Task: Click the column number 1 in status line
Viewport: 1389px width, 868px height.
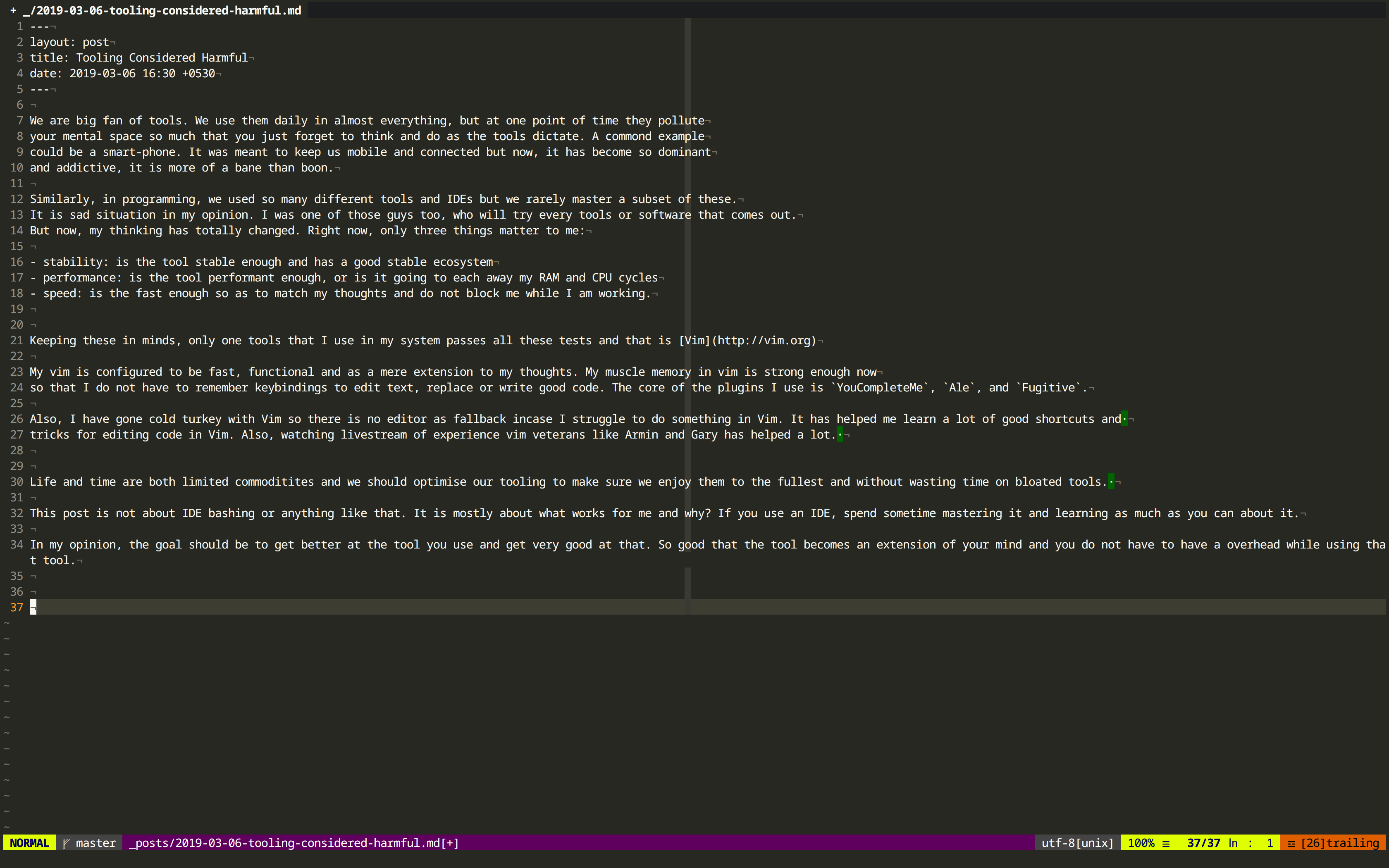Action: 1270,843
